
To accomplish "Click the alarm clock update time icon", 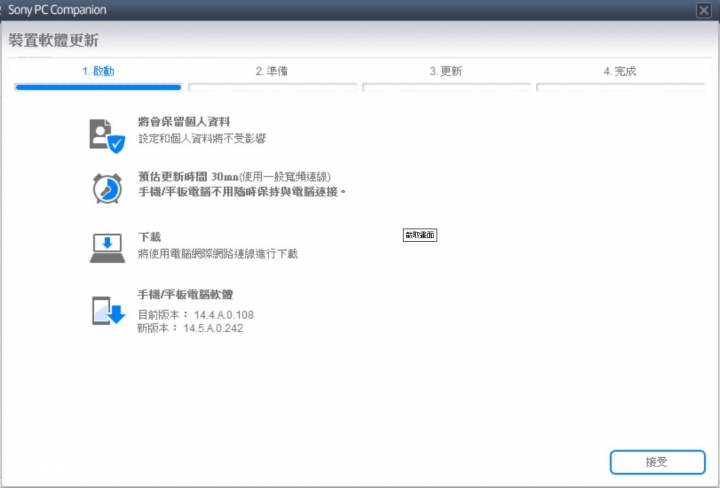I will [x=107, y=188].
